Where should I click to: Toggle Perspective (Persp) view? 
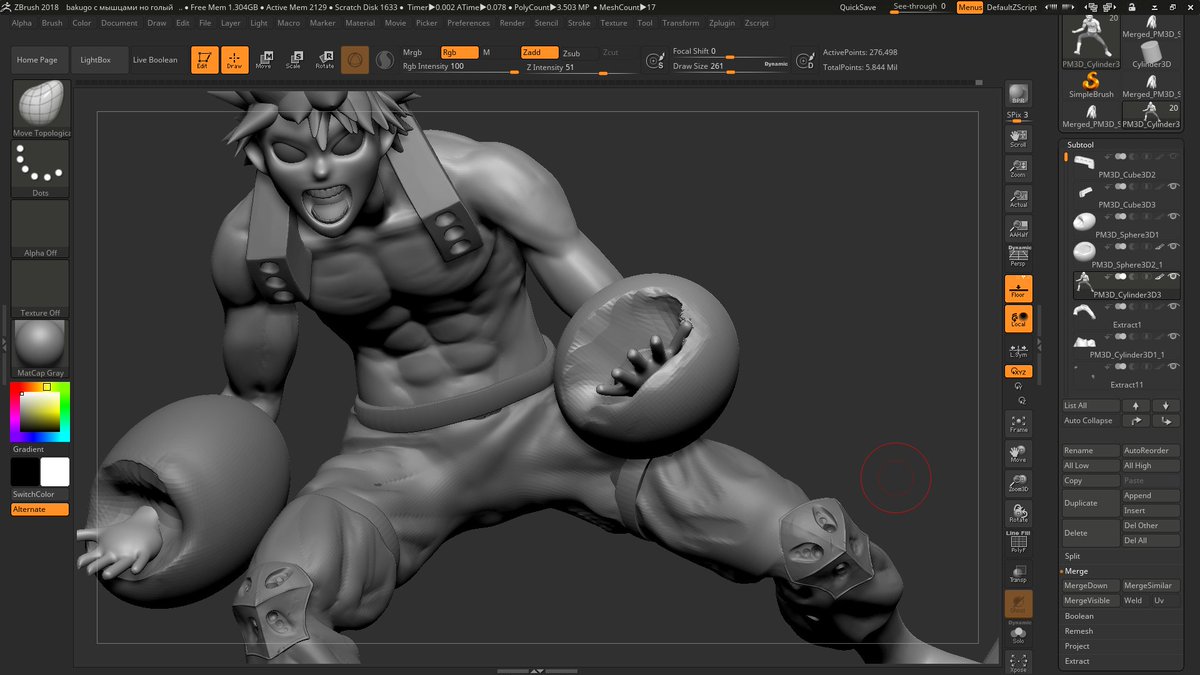click(1018, 257)
